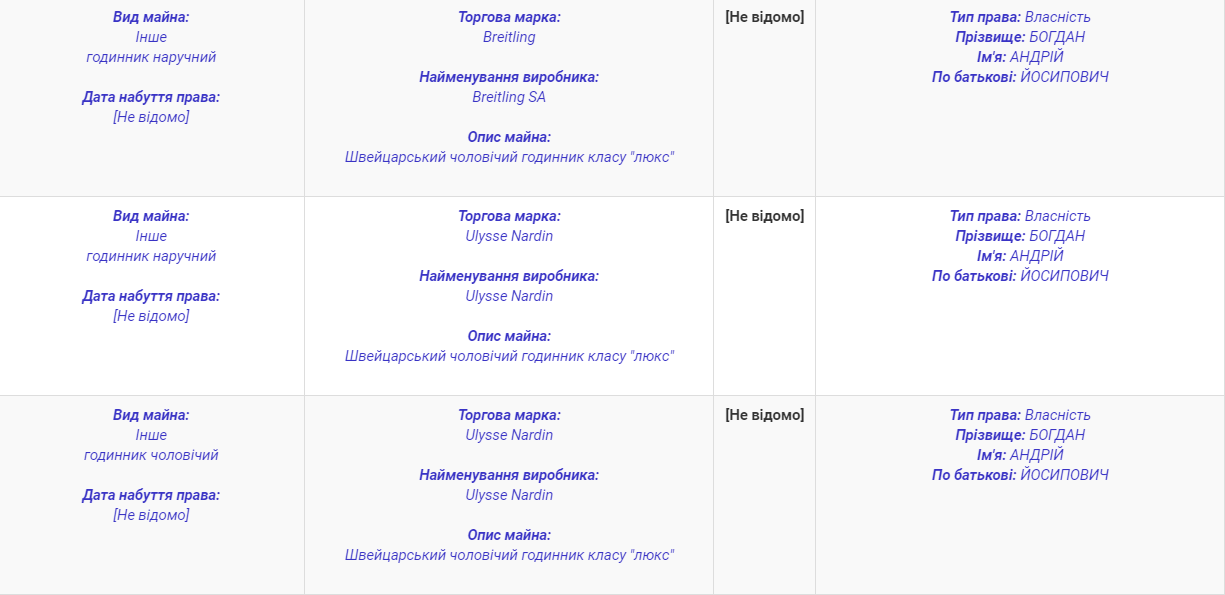Click "Дата набуття права:" label in the middle row
The width and height of the screenshot is (1225, 595).
151,296
